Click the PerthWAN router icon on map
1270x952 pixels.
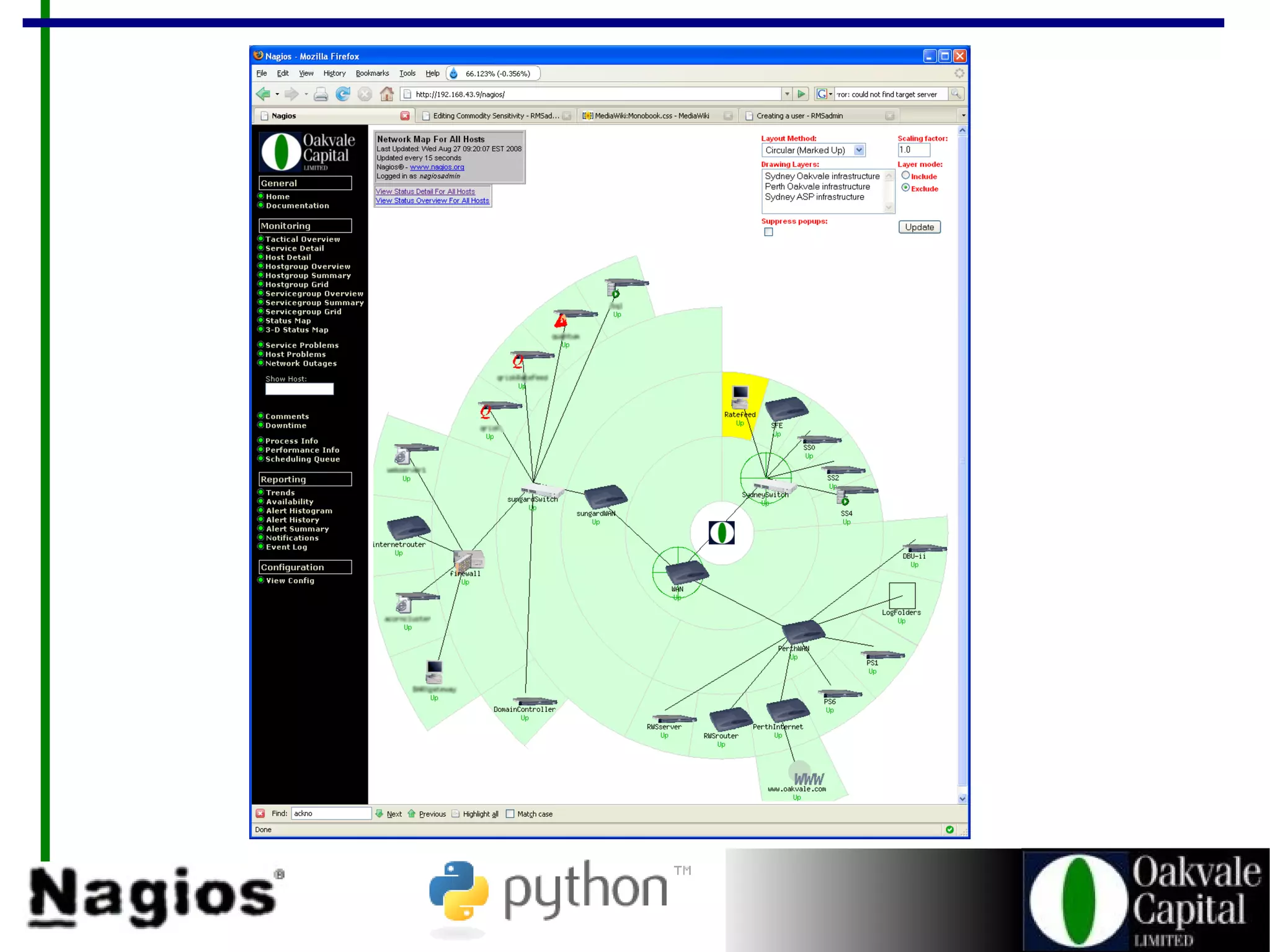tap(802, 632)
